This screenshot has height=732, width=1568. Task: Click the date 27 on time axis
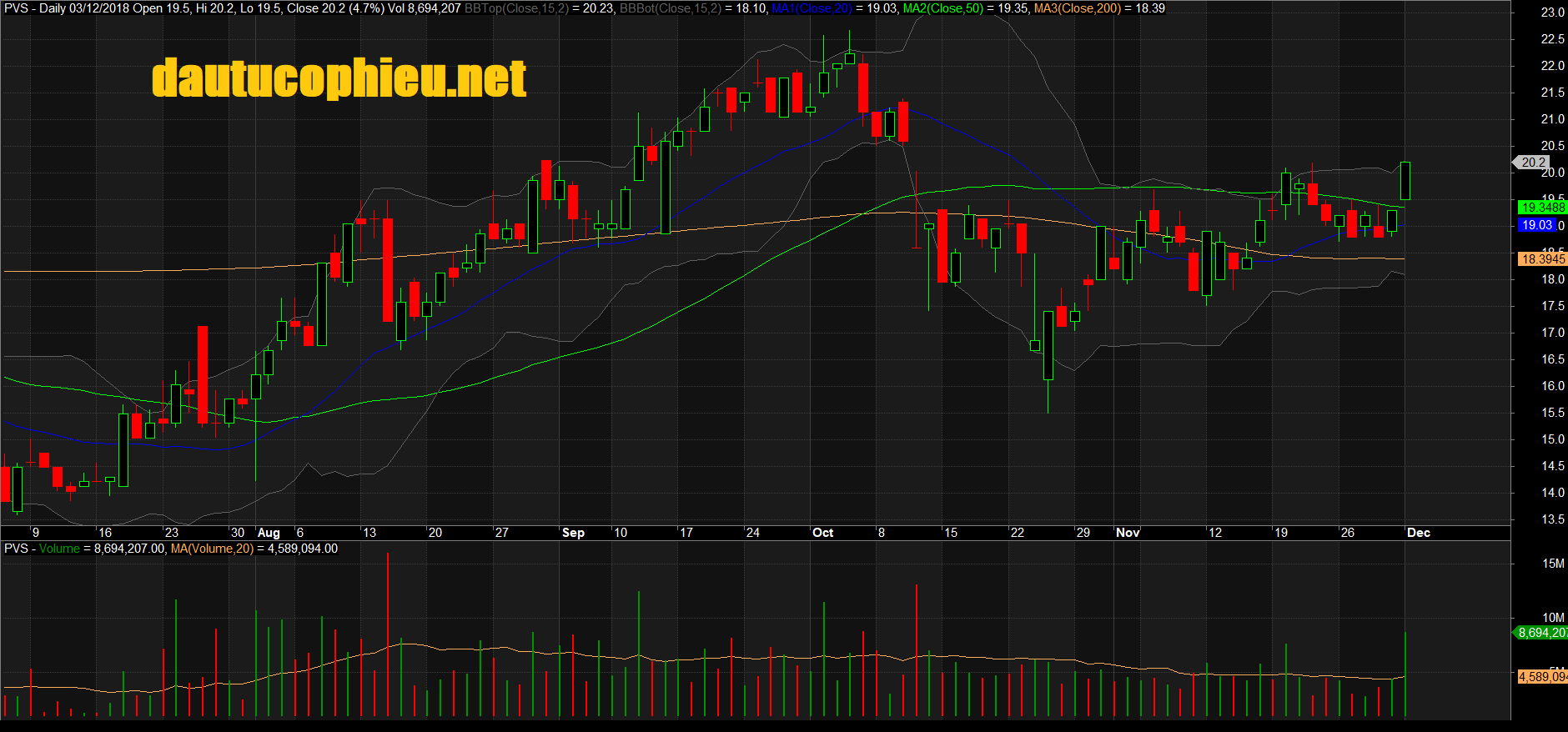501,533
